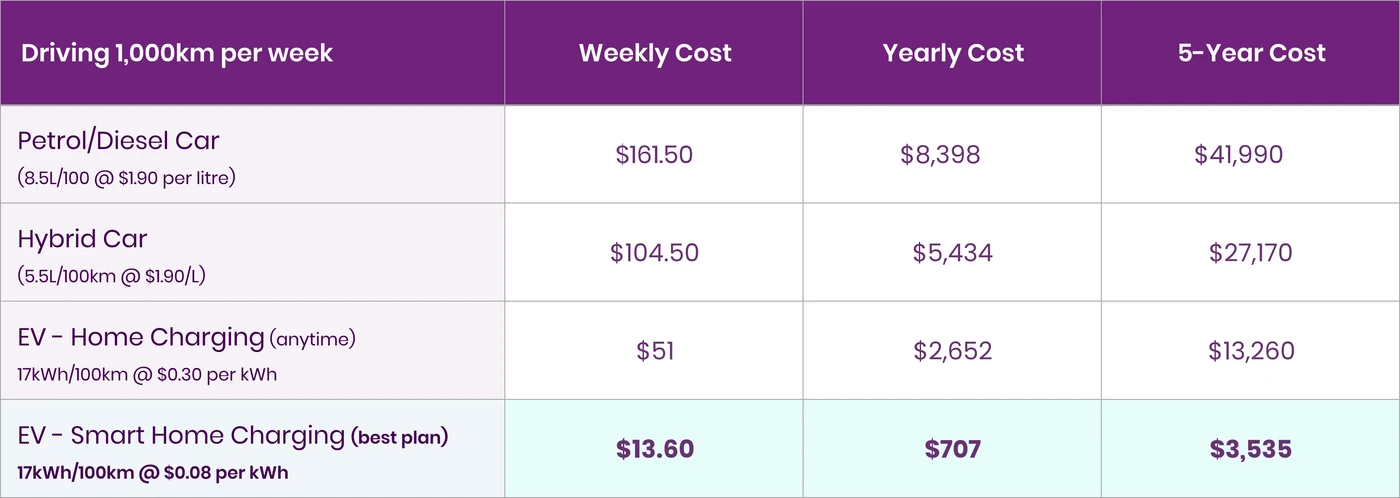Click the EV - Smart Home Charging label
This screenshot has height=498, width=1400.
click(x=181, y=435)
